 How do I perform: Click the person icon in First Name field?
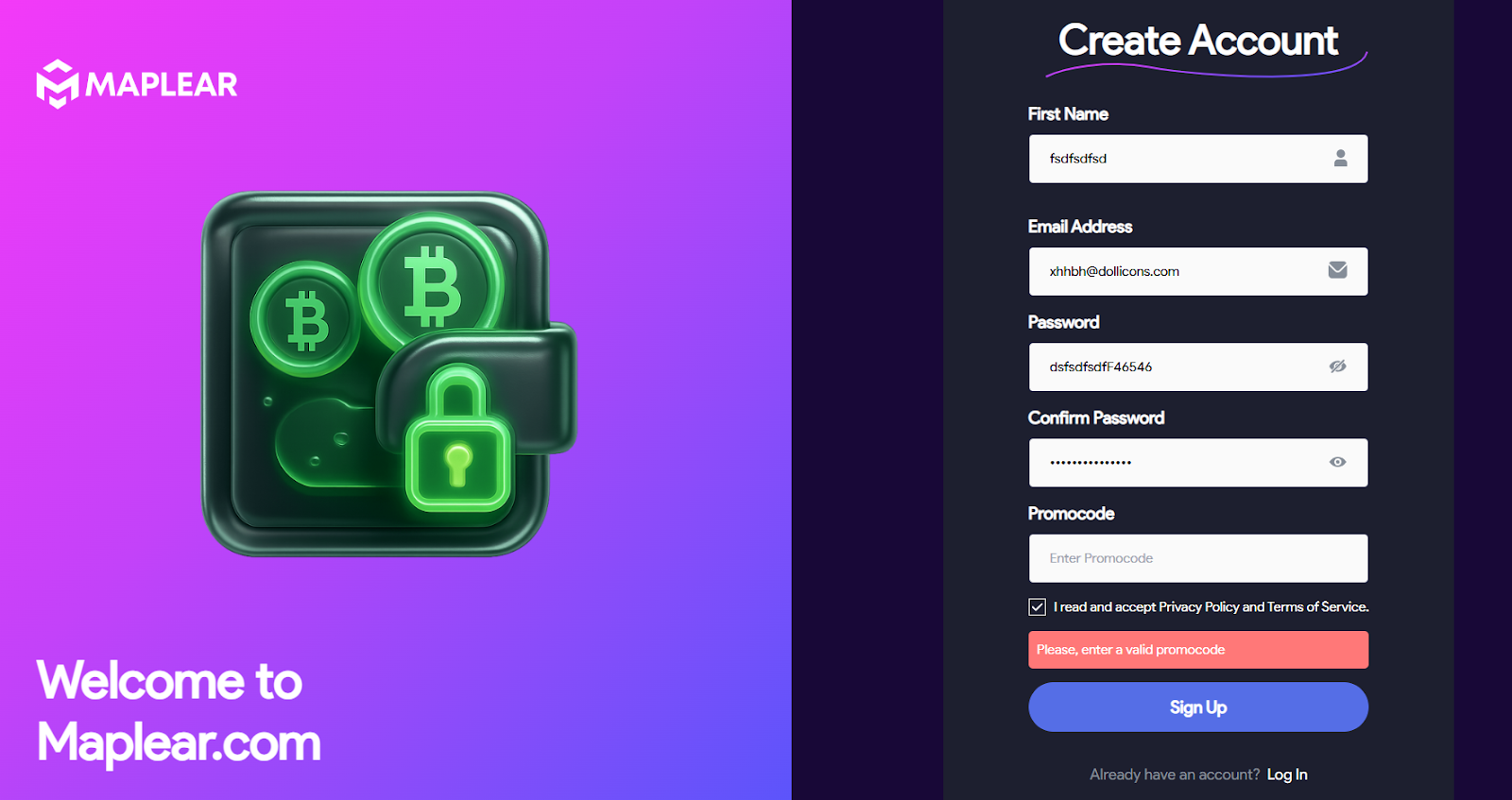click(x=1340, y=158)
